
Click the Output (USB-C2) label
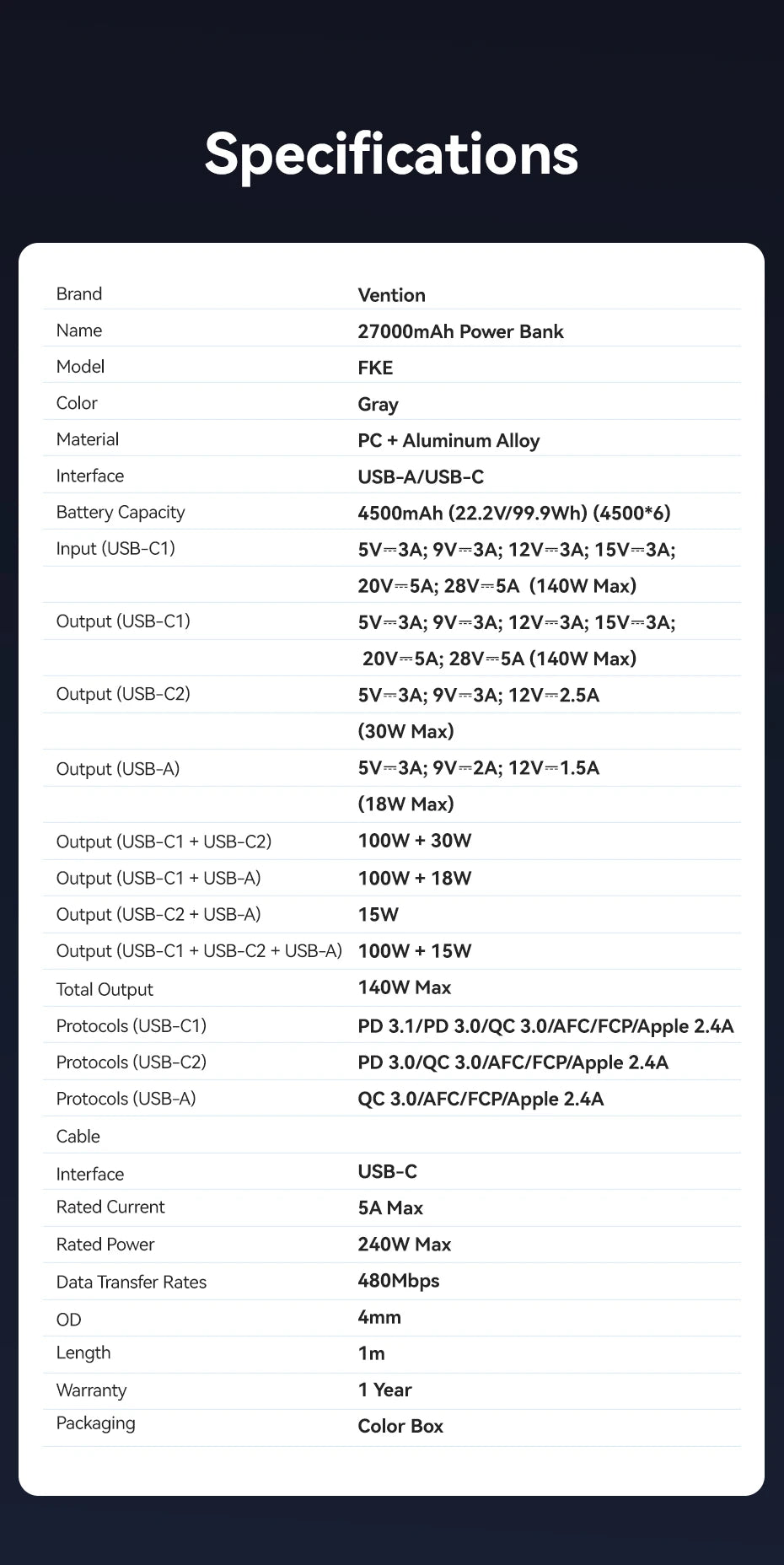123,694
